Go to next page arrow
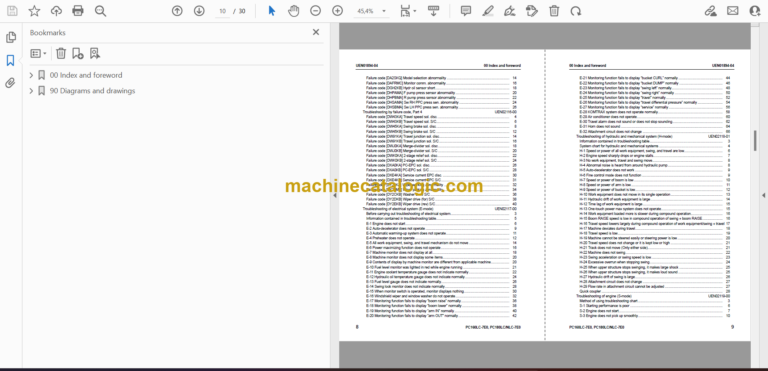768x371 pixels. coord(199,11)
